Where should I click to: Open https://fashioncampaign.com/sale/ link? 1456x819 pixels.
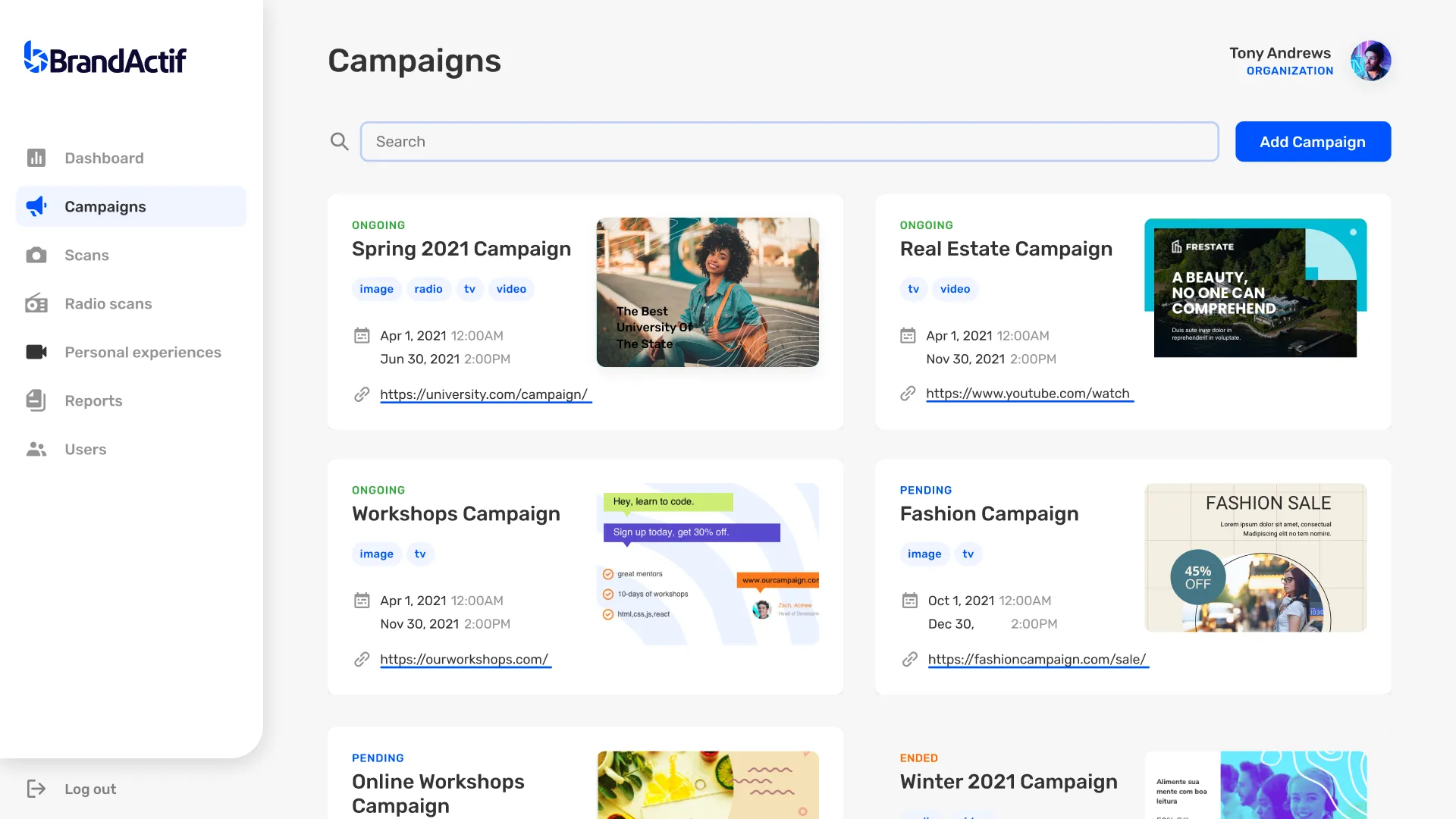(x=1038, y=659)
